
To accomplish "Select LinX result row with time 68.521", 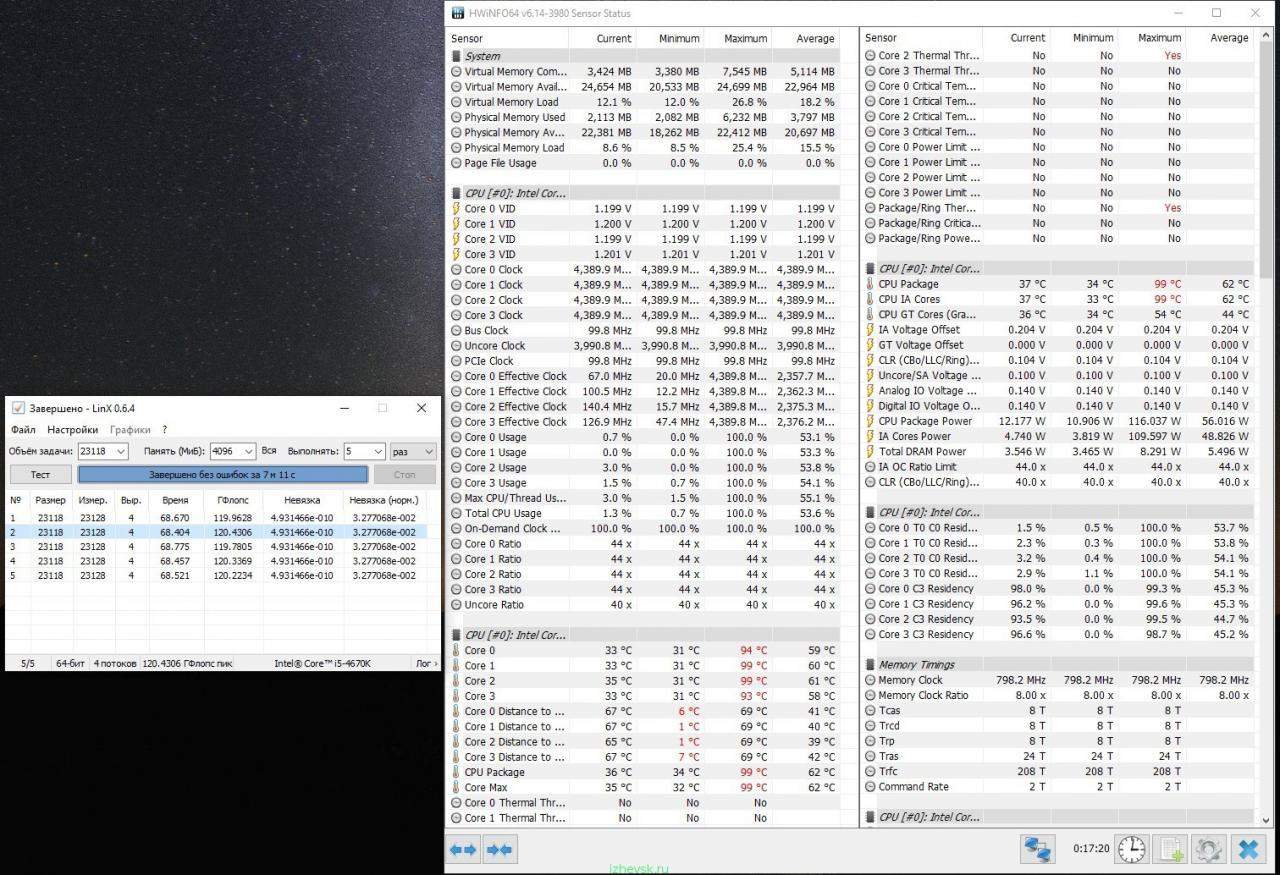I will [x=217, y=576].
